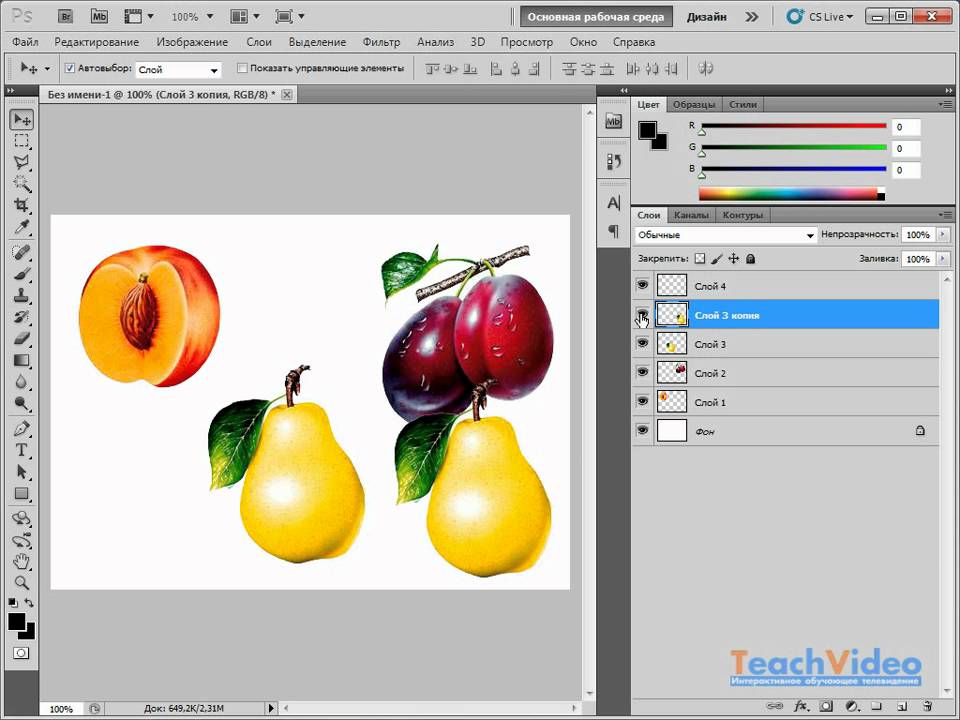Click the lock all pixels icon

click(x=750, y=258)
